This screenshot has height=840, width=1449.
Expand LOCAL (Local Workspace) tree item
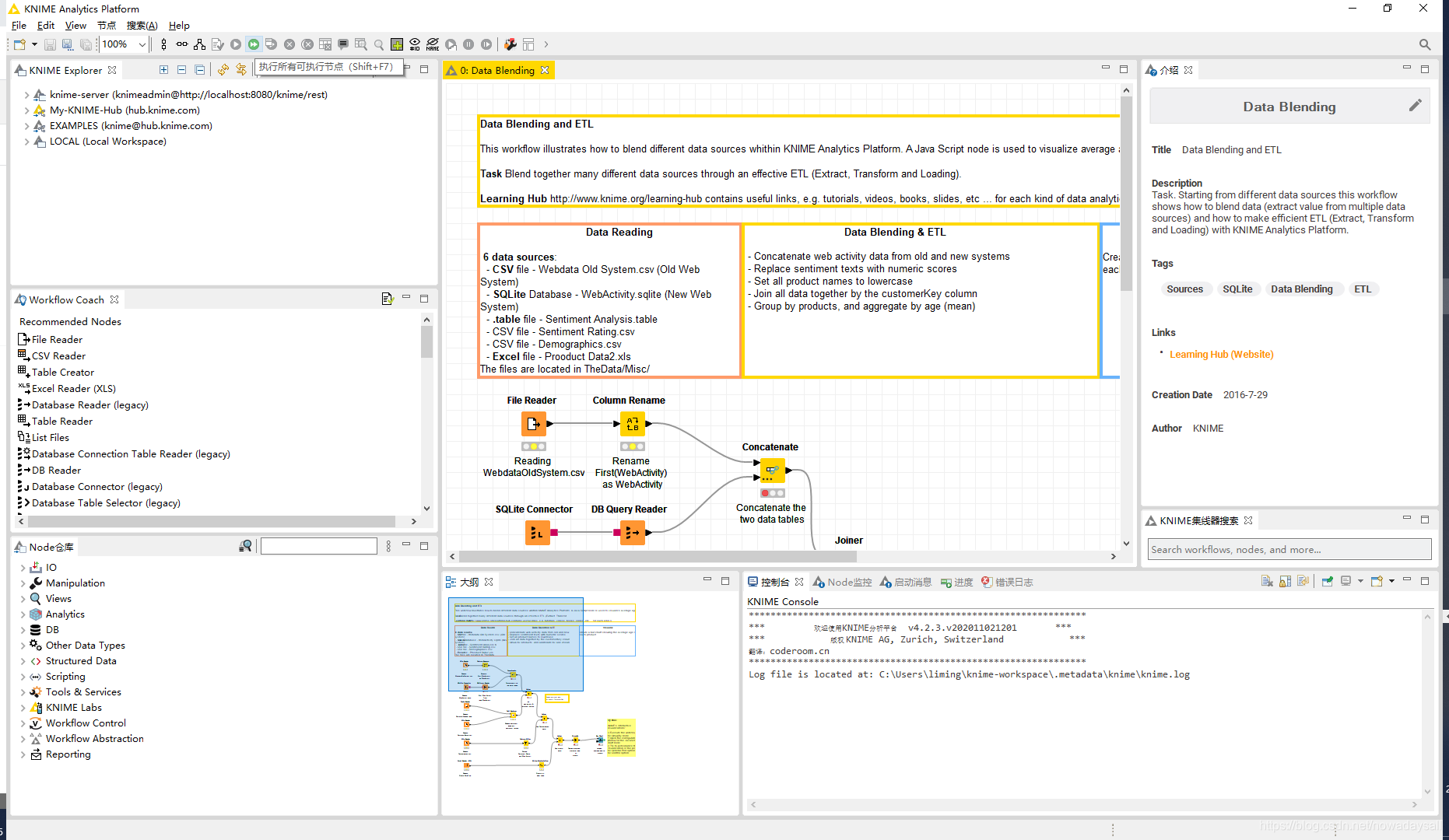tap(27, 142)
